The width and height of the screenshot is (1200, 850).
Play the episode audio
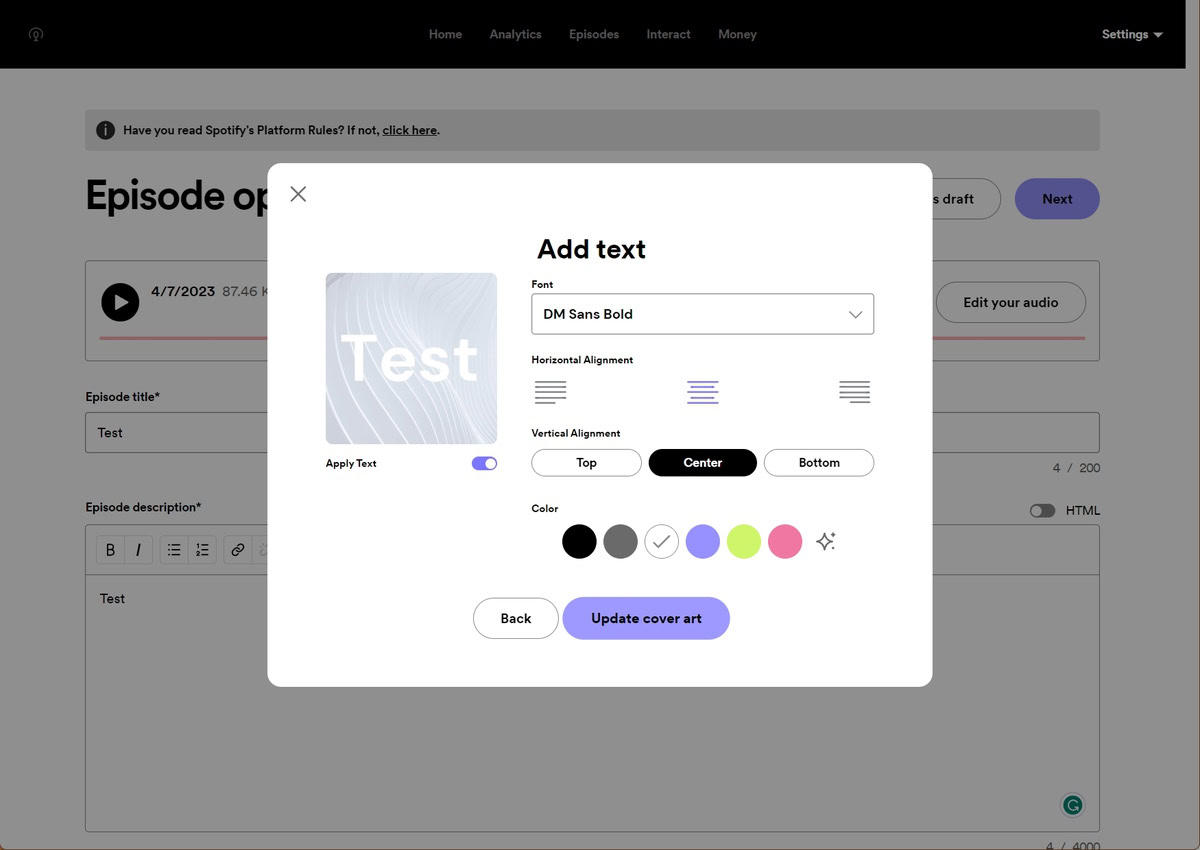coord(120,302)
